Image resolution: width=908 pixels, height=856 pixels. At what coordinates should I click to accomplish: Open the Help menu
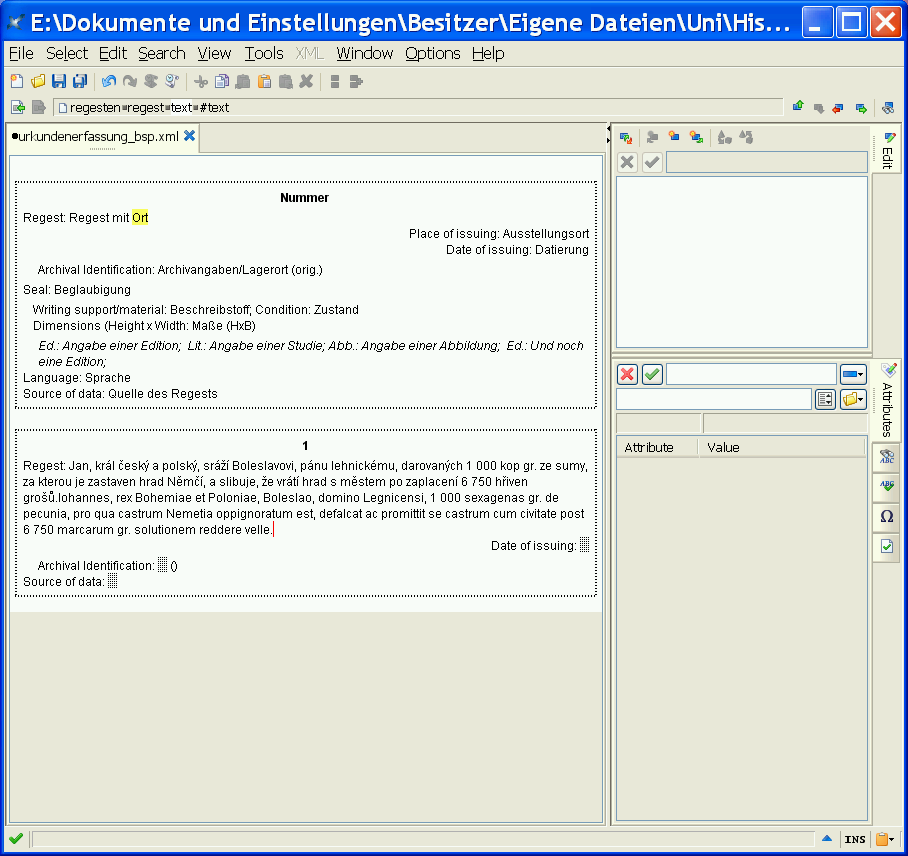(x=488, y=53)
